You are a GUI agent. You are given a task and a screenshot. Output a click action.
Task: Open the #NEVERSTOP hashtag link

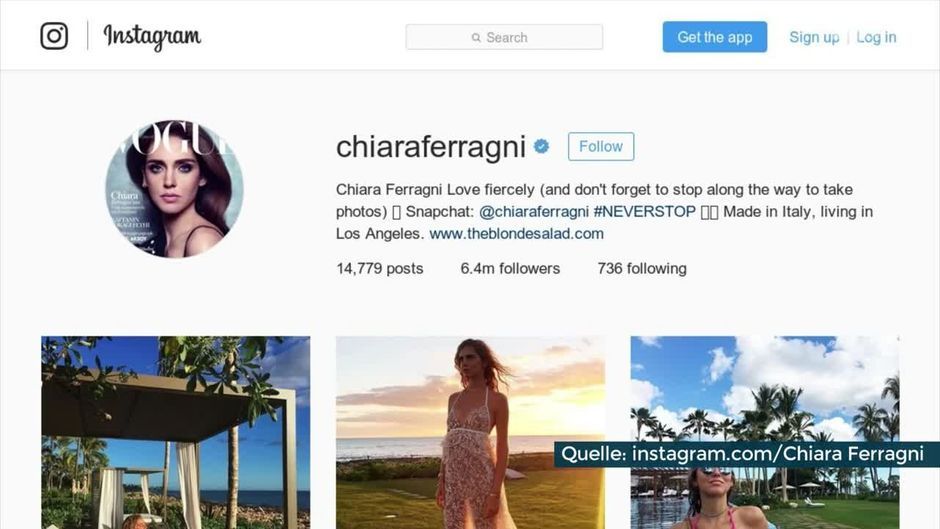pyautogui.click(x=644, y=212)
